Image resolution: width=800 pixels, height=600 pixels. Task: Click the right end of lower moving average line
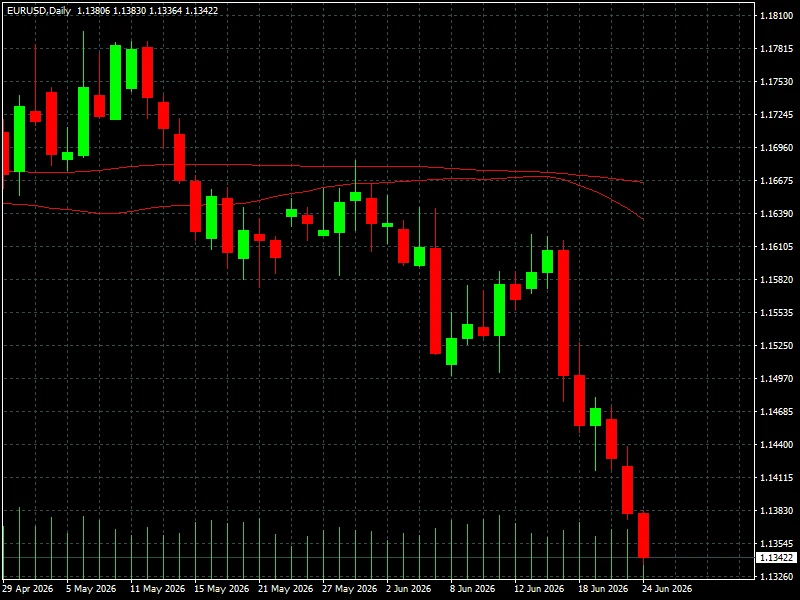coord(641,218)
